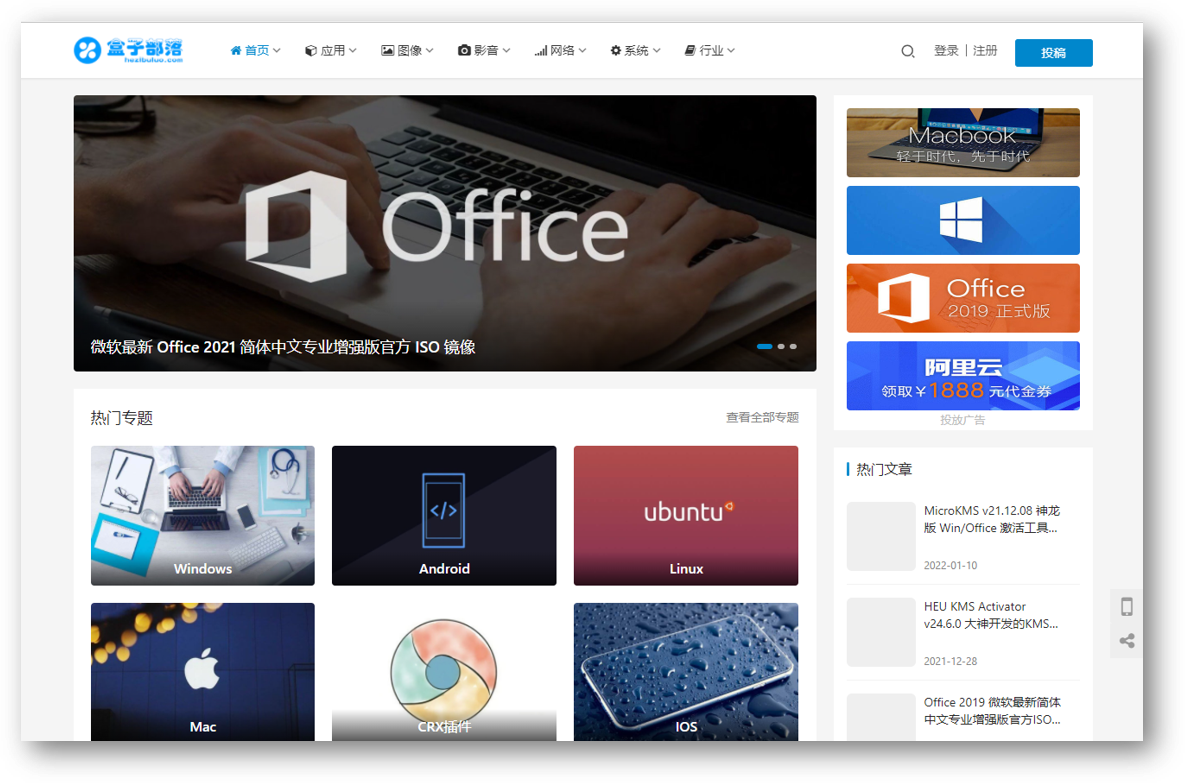Click the 注册 register link

(985, 51)
